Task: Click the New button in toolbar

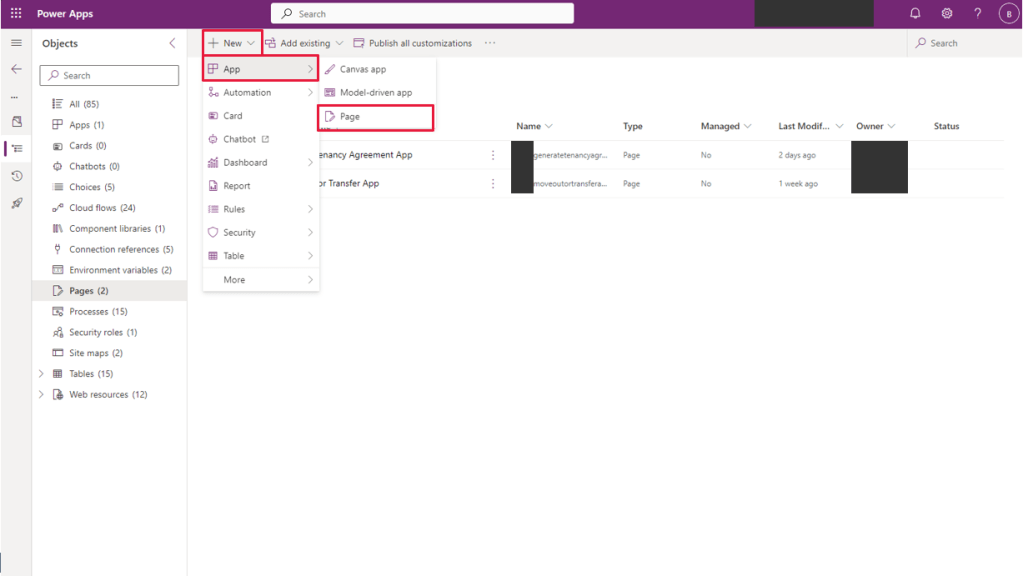Action: [x=232, y=43]
